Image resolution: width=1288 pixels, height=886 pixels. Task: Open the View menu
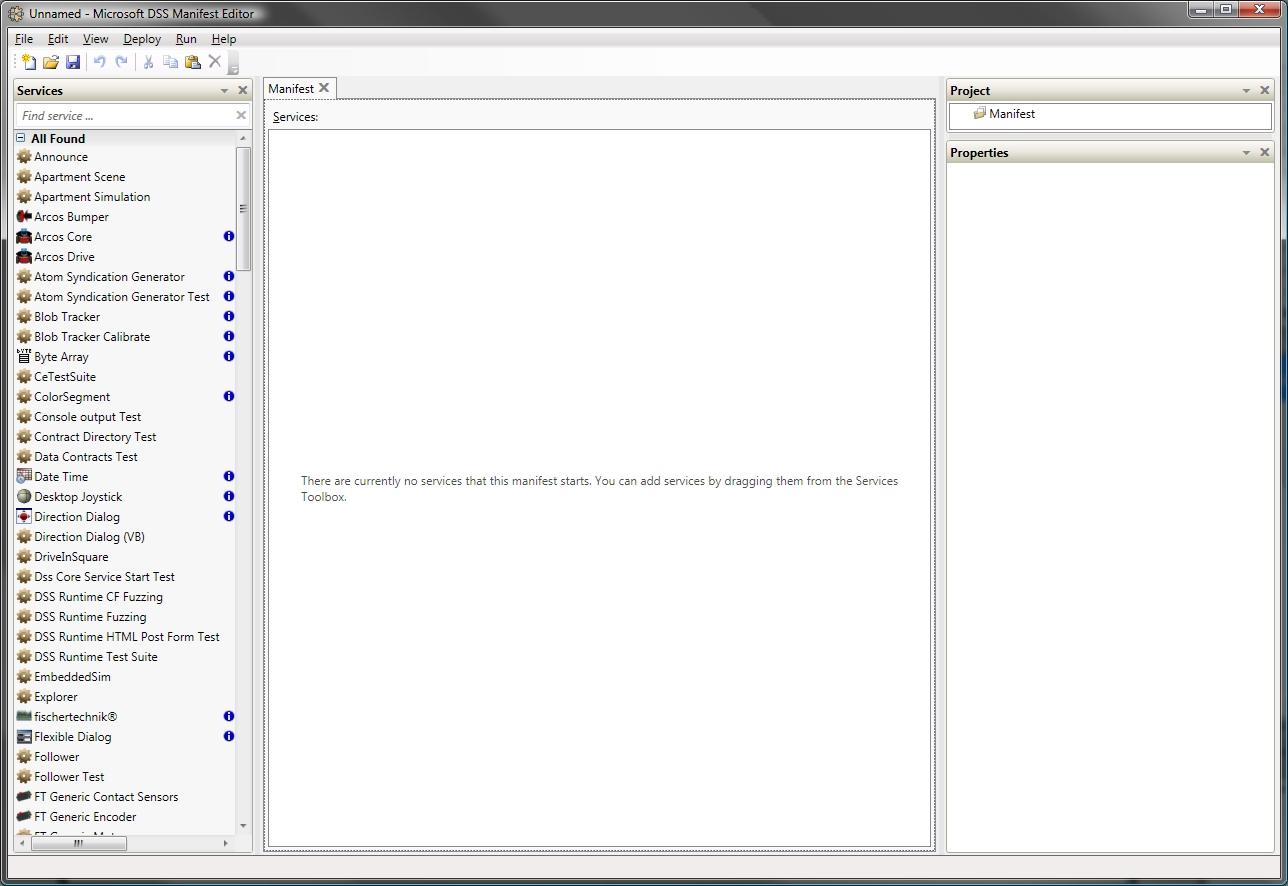pyautogui.click(x=96, y=39)
